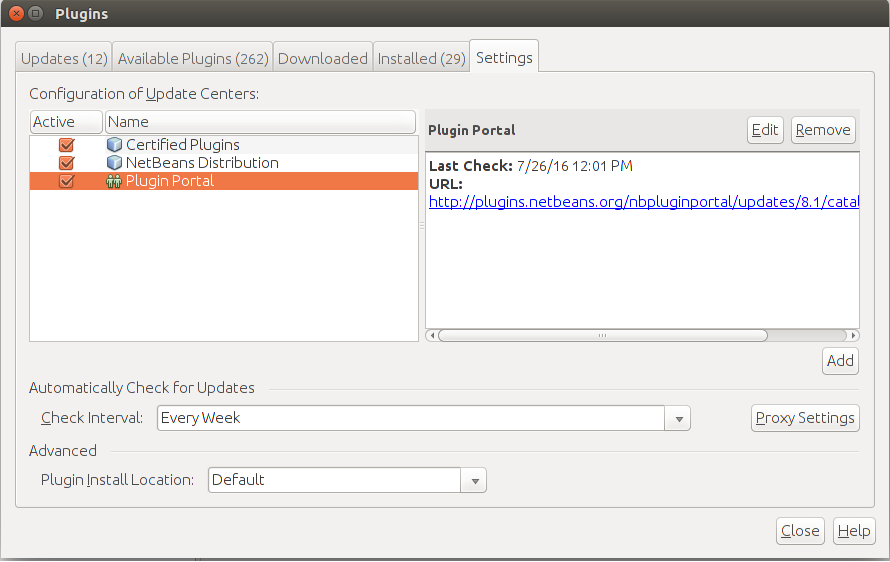
Task: Close the Plugins dialog with Close button
Action: coord(800,531)
